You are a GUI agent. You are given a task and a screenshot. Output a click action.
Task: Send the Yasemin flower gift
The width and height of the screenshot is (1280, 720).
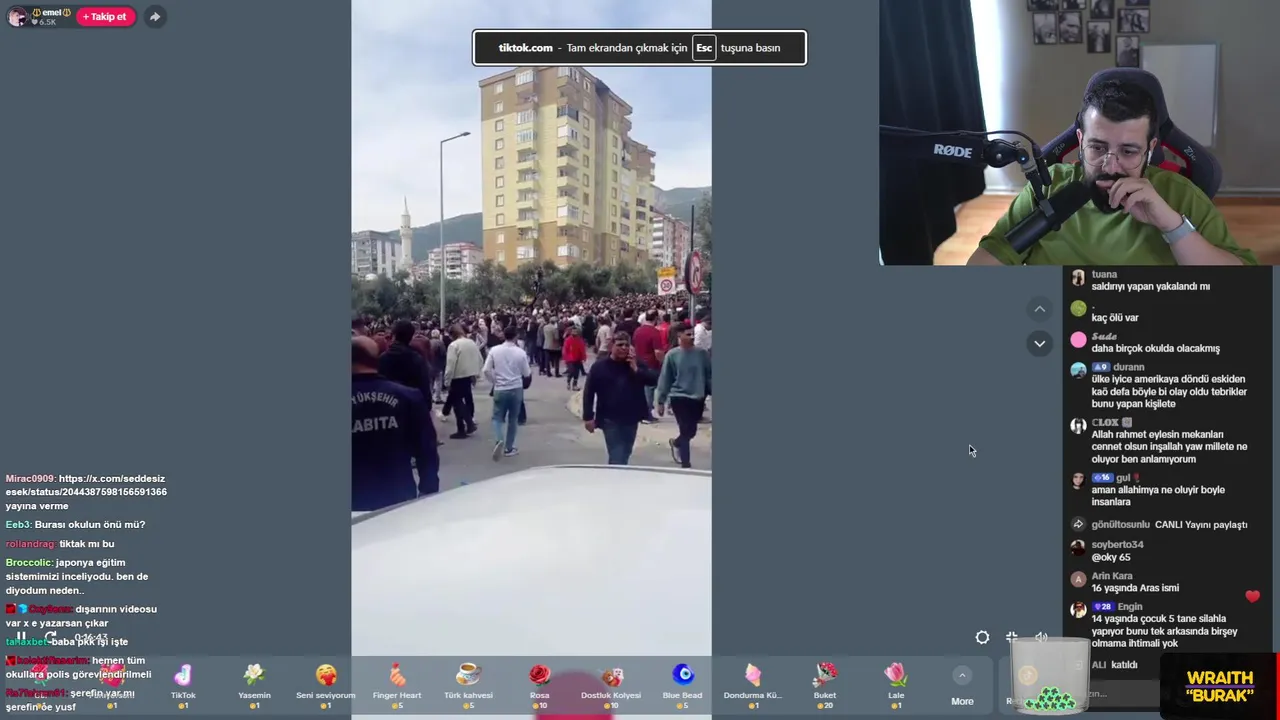point(254,685)
